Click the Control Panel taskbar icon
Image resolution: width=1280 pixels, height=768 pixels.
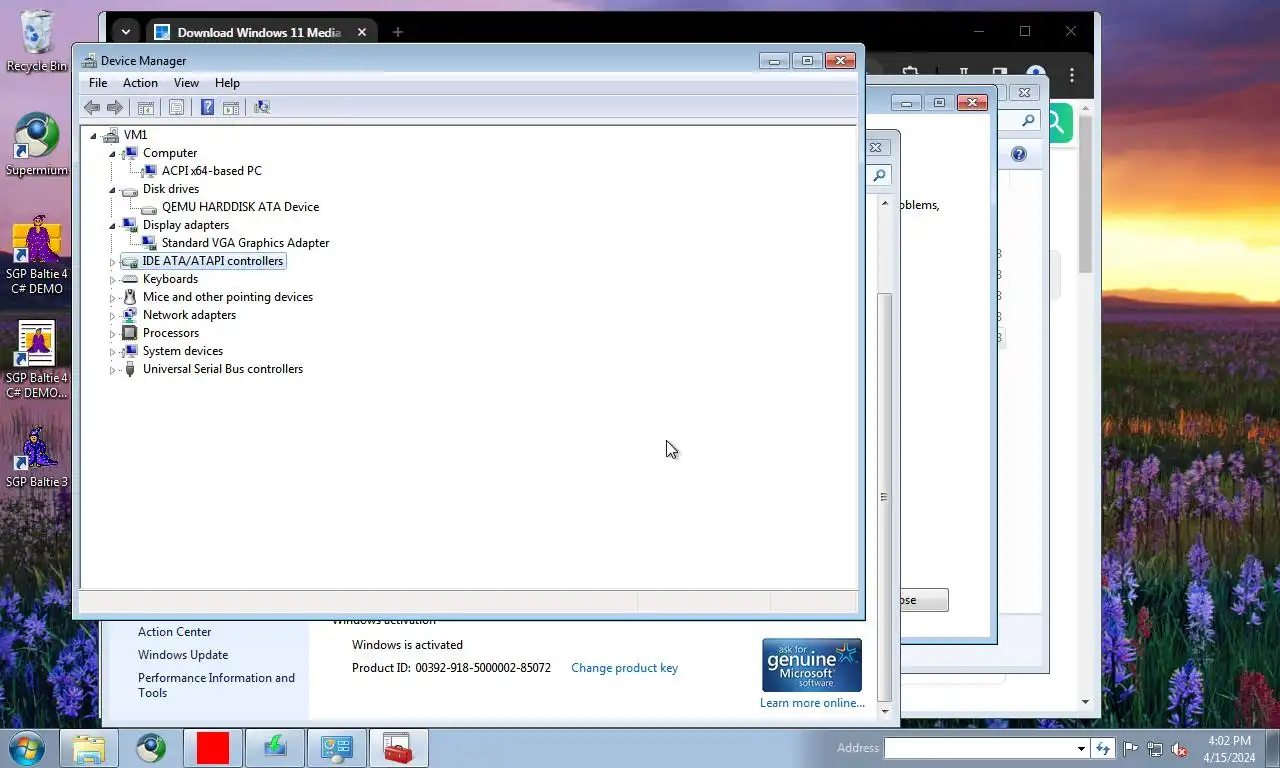[336, 748]
